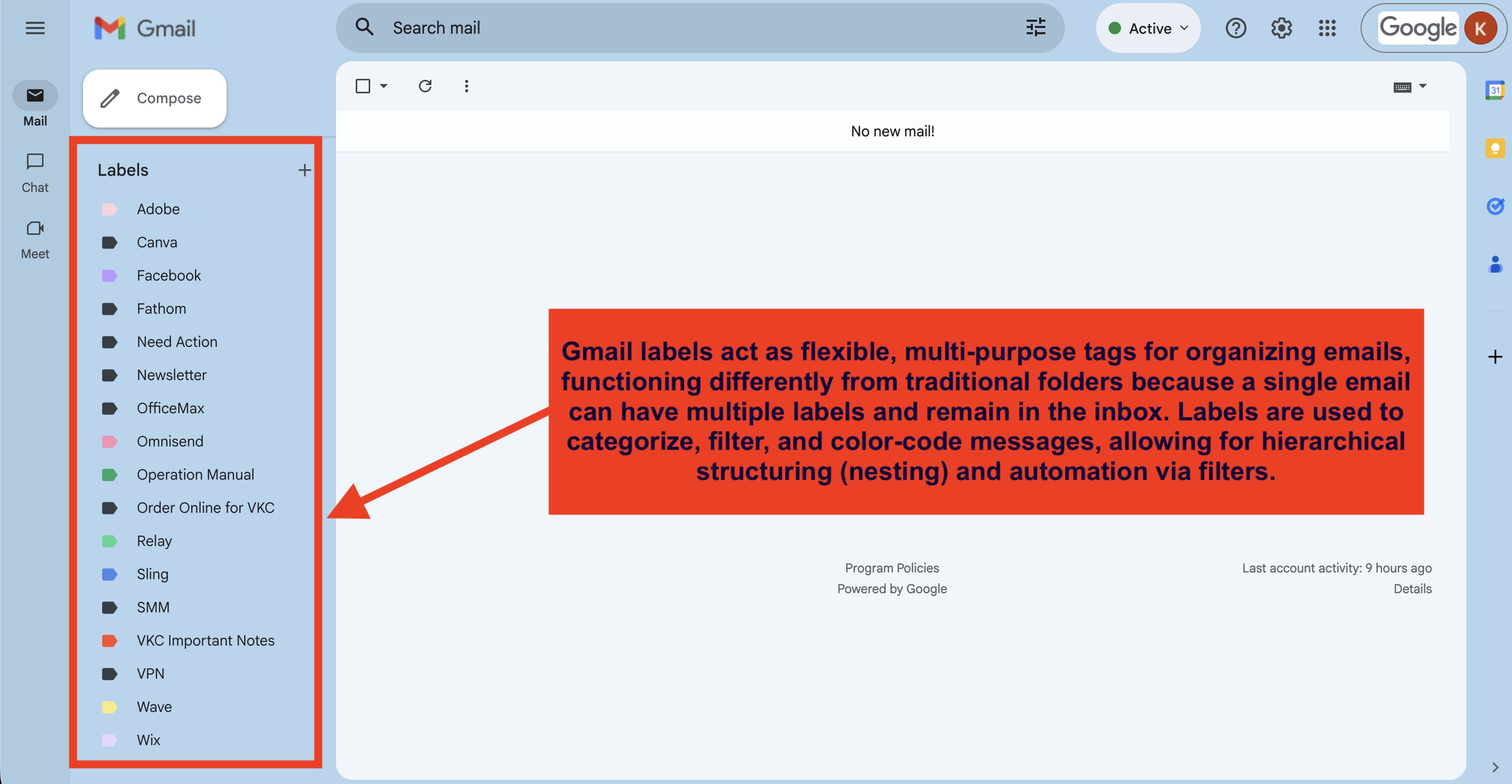Viewport: 1512px width, 784px height.
Task: Hide side panel chevron arrow
Action: coord(1494,767)
